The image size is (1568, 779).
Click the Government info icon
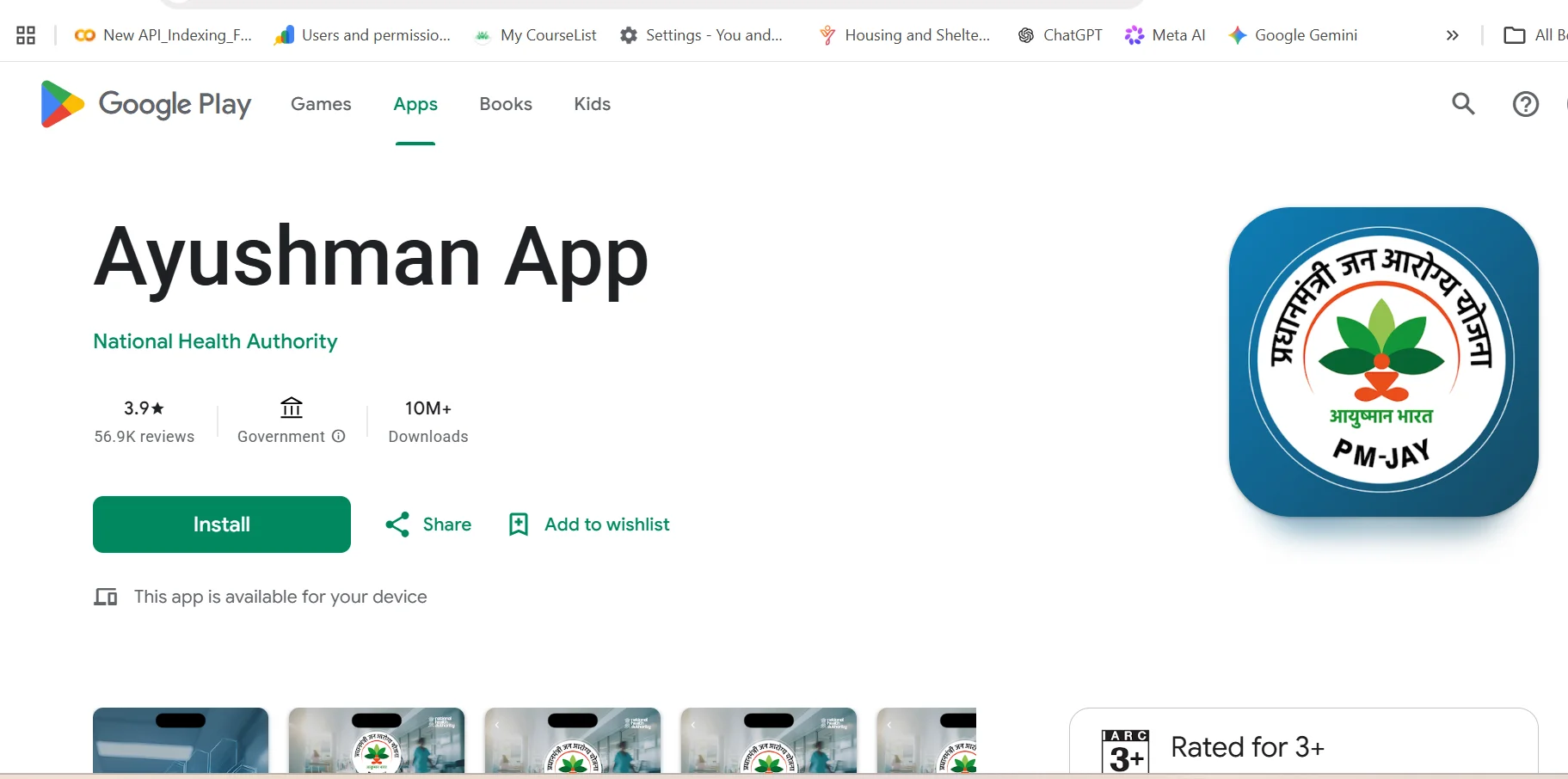pos(339,436)
